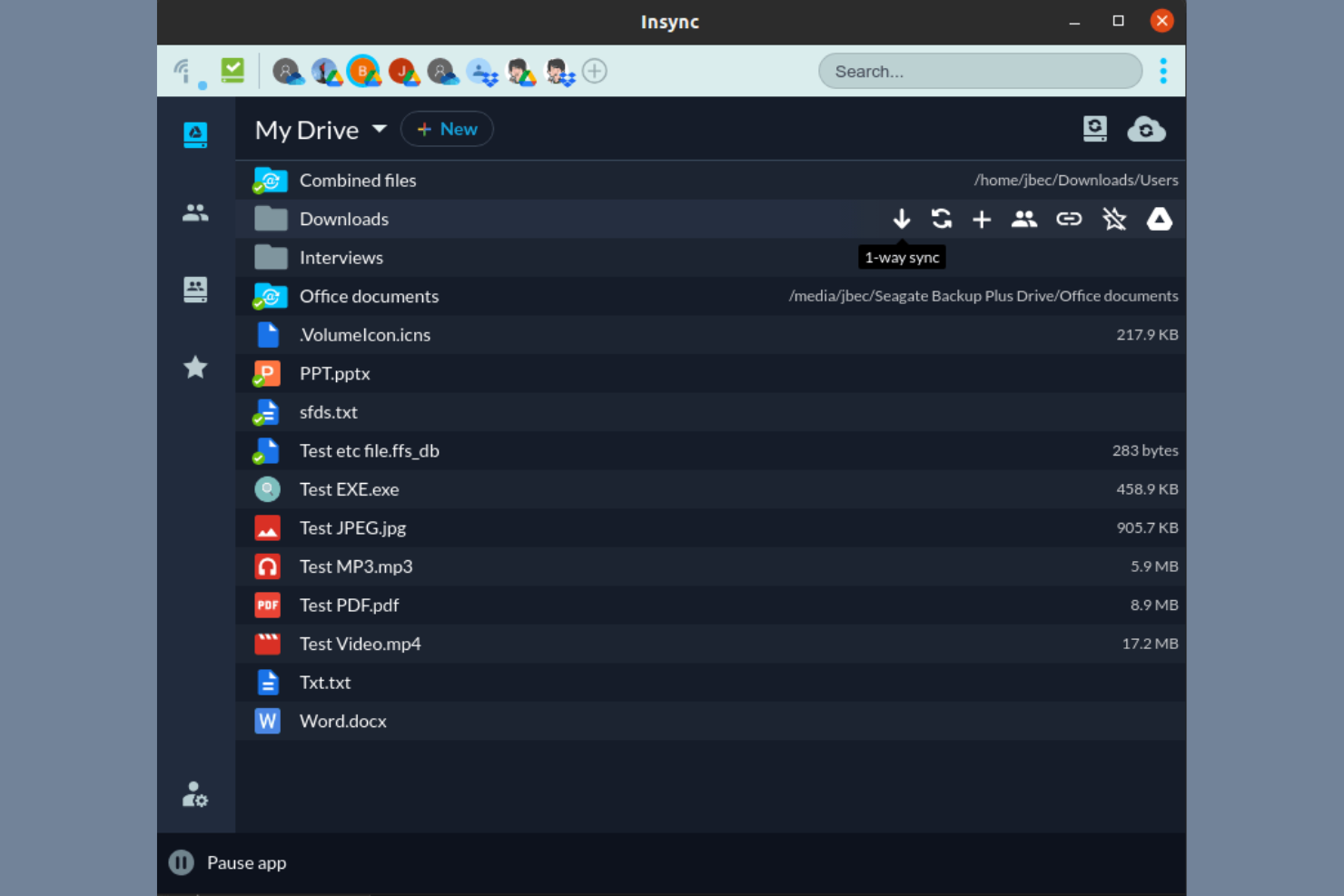Open the Starred section in the sidebar

pos(195,367)
